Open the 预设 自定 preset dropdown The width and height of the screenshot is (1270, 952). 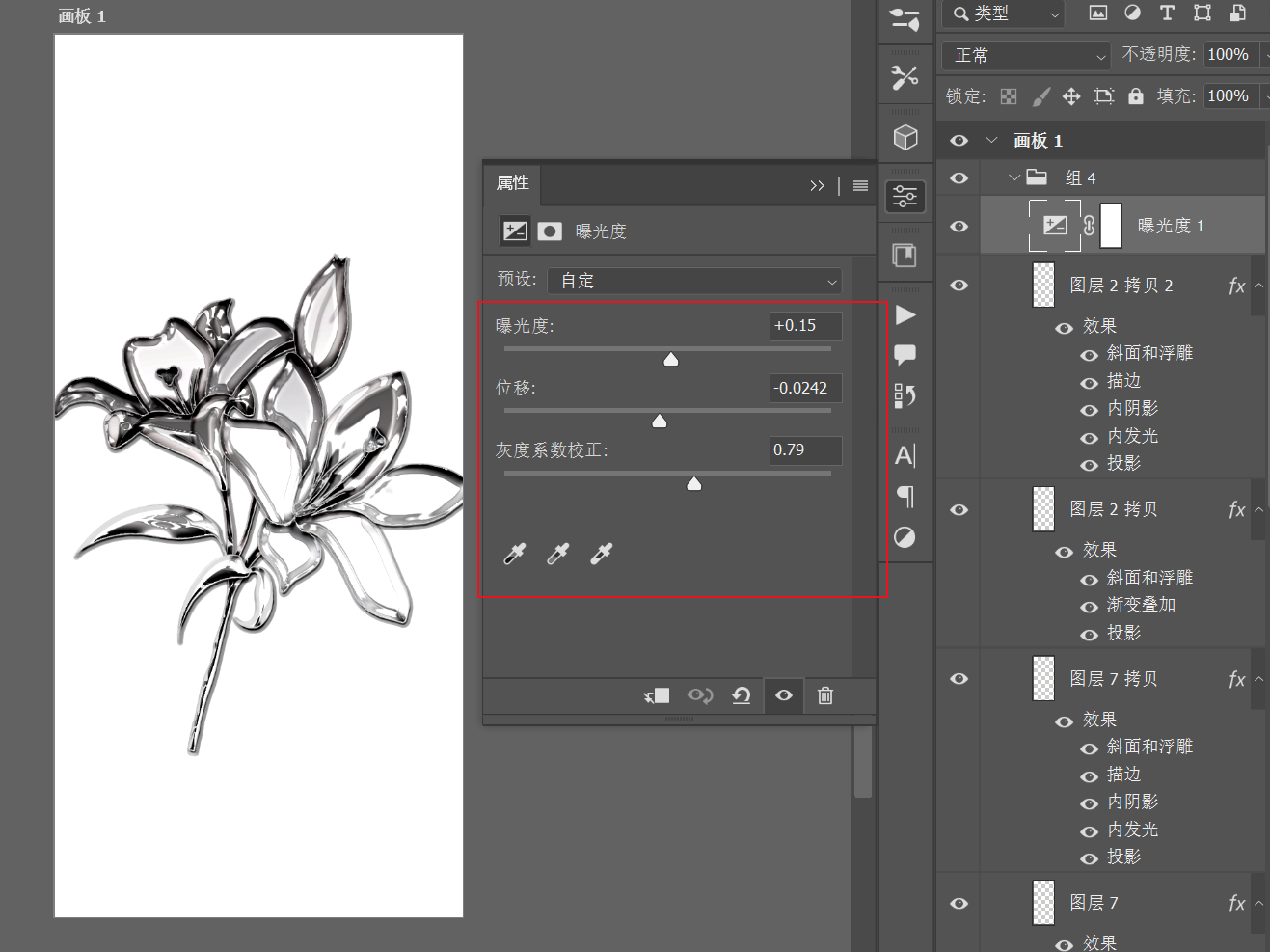point(694,281)
